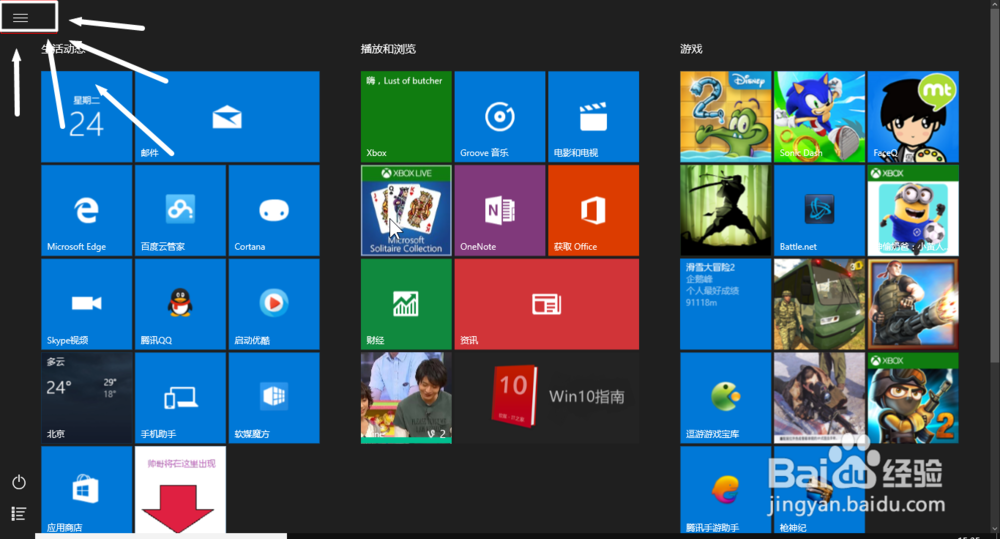Image resolution: width=1000 pixels, height=539 pixels.
Task: Open the Win10指南 tile
Action: point(547,398)
